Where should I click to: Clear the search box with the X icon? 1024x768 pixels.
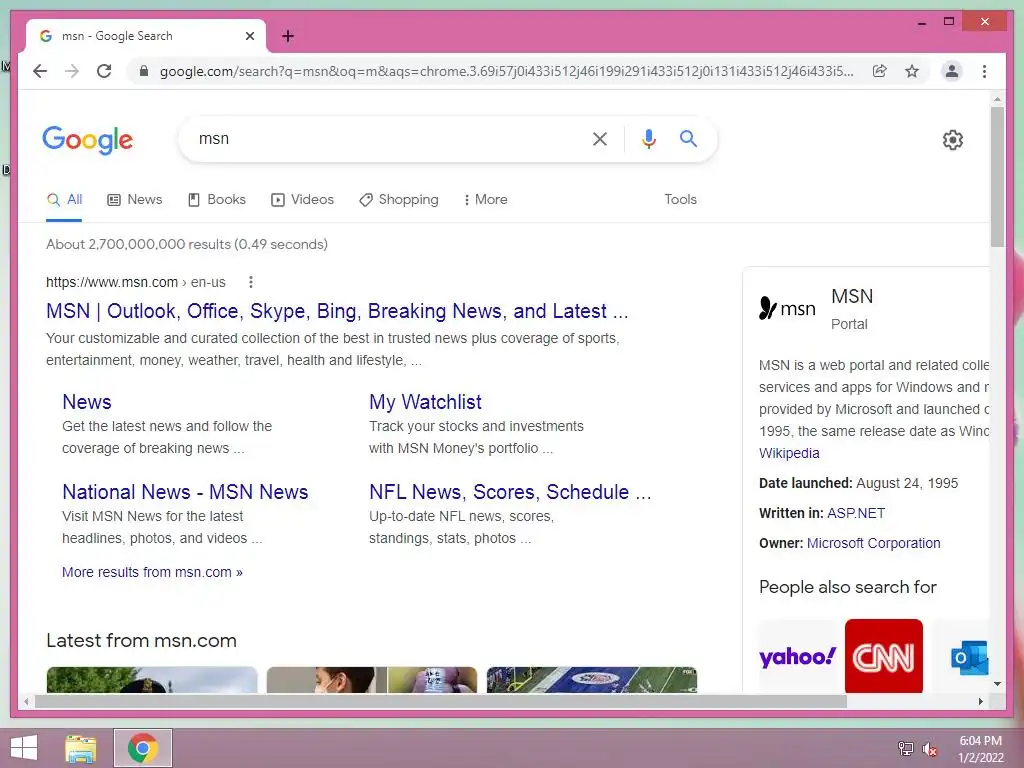coord(600,138)
